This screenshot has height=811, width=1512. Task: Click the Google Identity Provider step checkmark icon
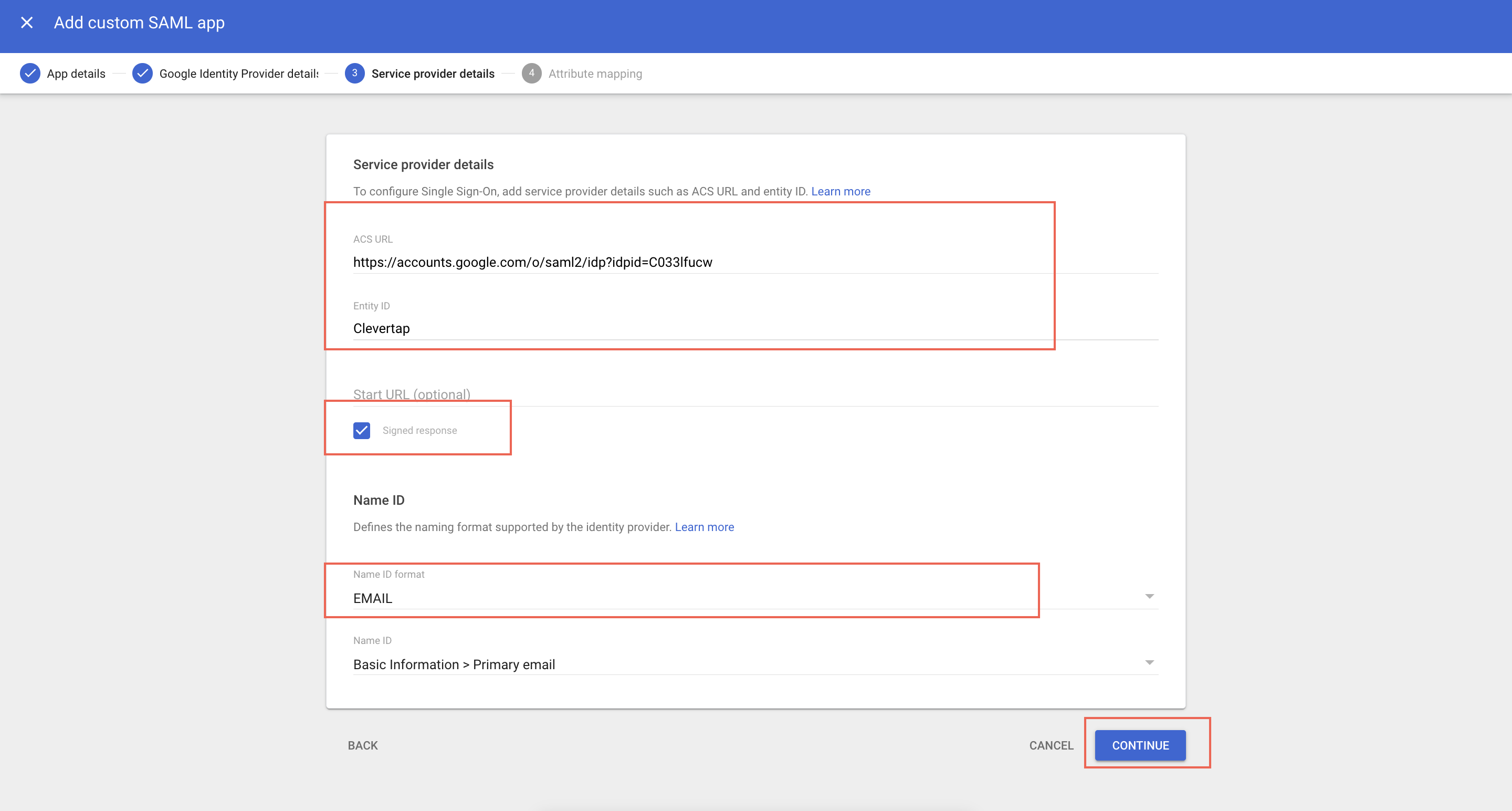click(142, 74)
